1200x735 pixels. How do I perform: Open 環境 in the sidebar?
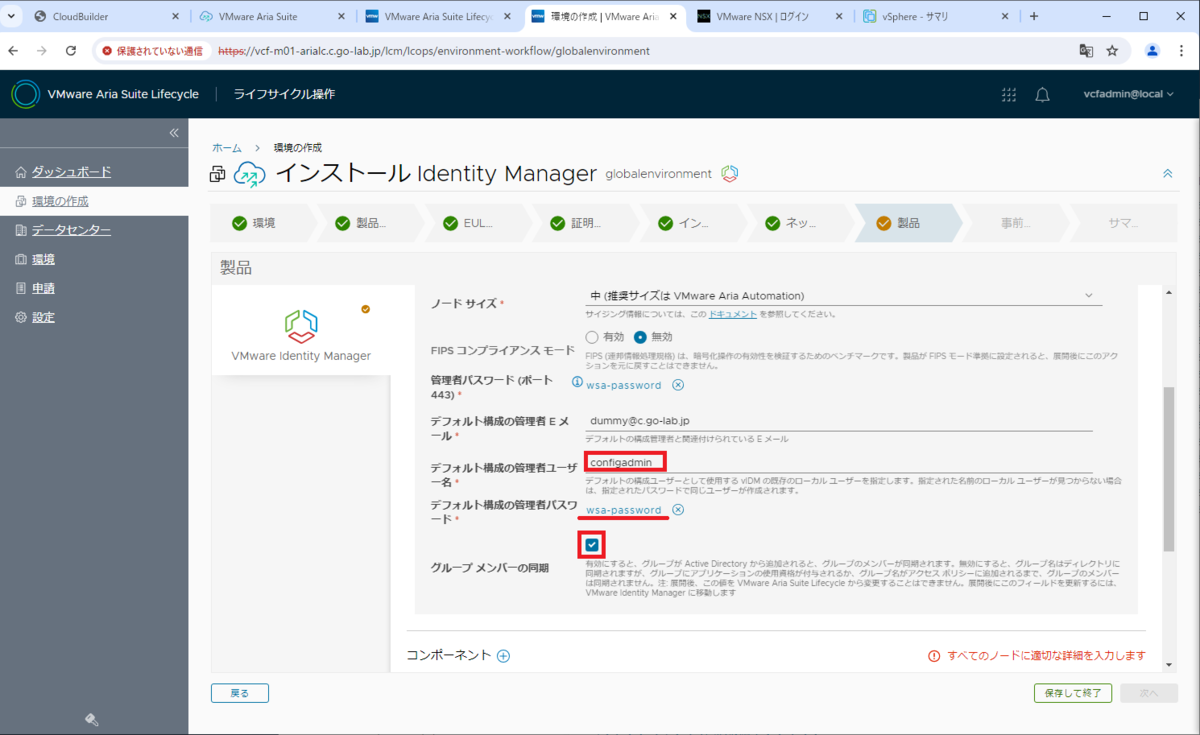(x=43, y=259)
